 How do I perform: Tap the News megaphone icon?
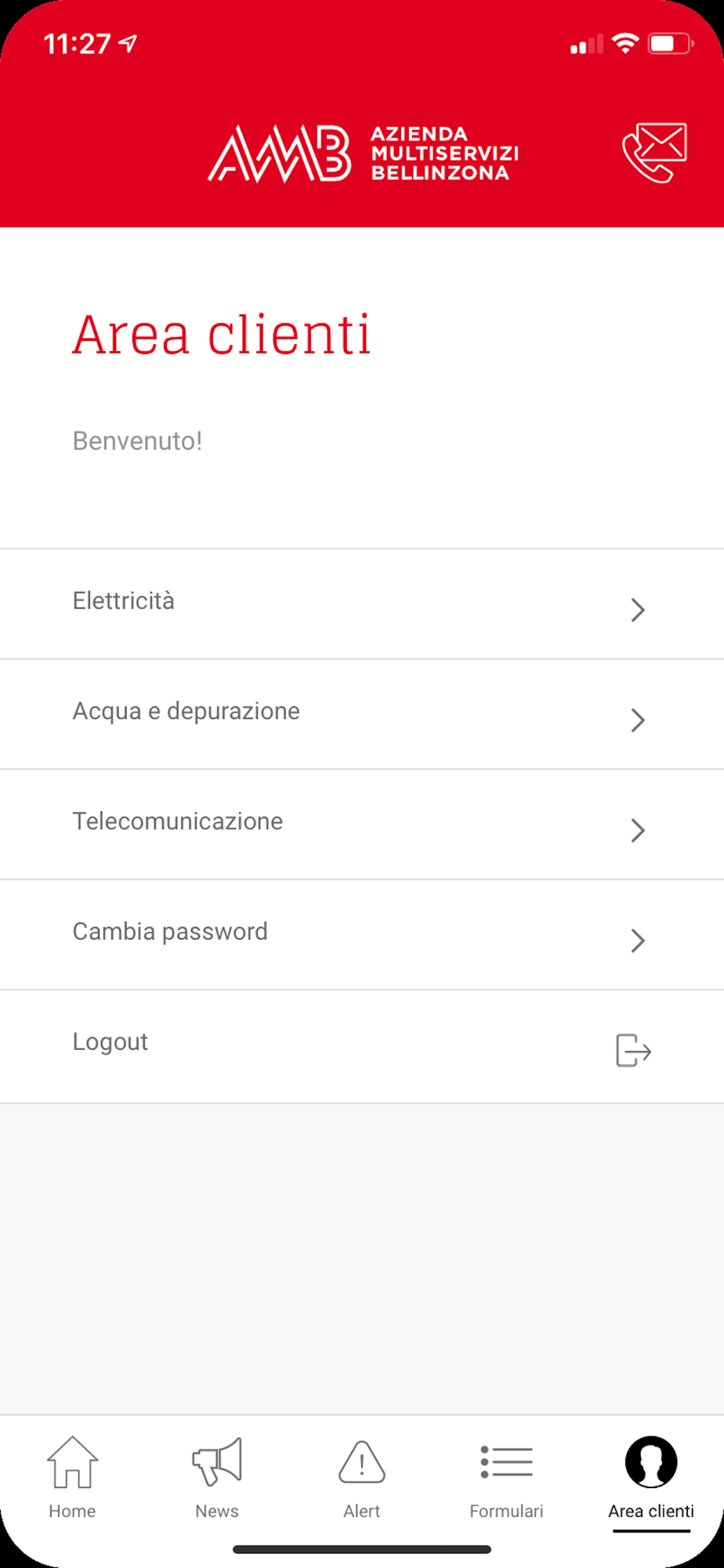click(217, 1462)
